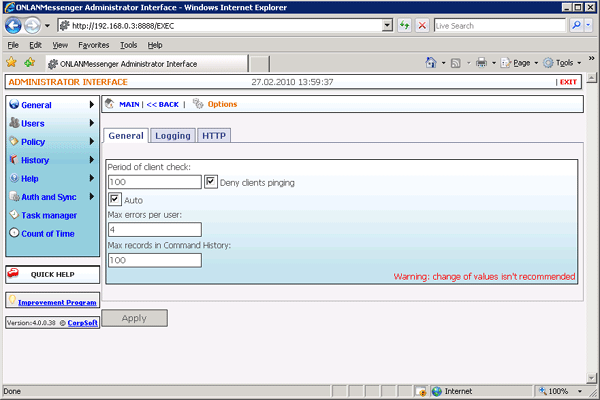
Task: Click the MAIN navigation link
Action: (129, 104)
